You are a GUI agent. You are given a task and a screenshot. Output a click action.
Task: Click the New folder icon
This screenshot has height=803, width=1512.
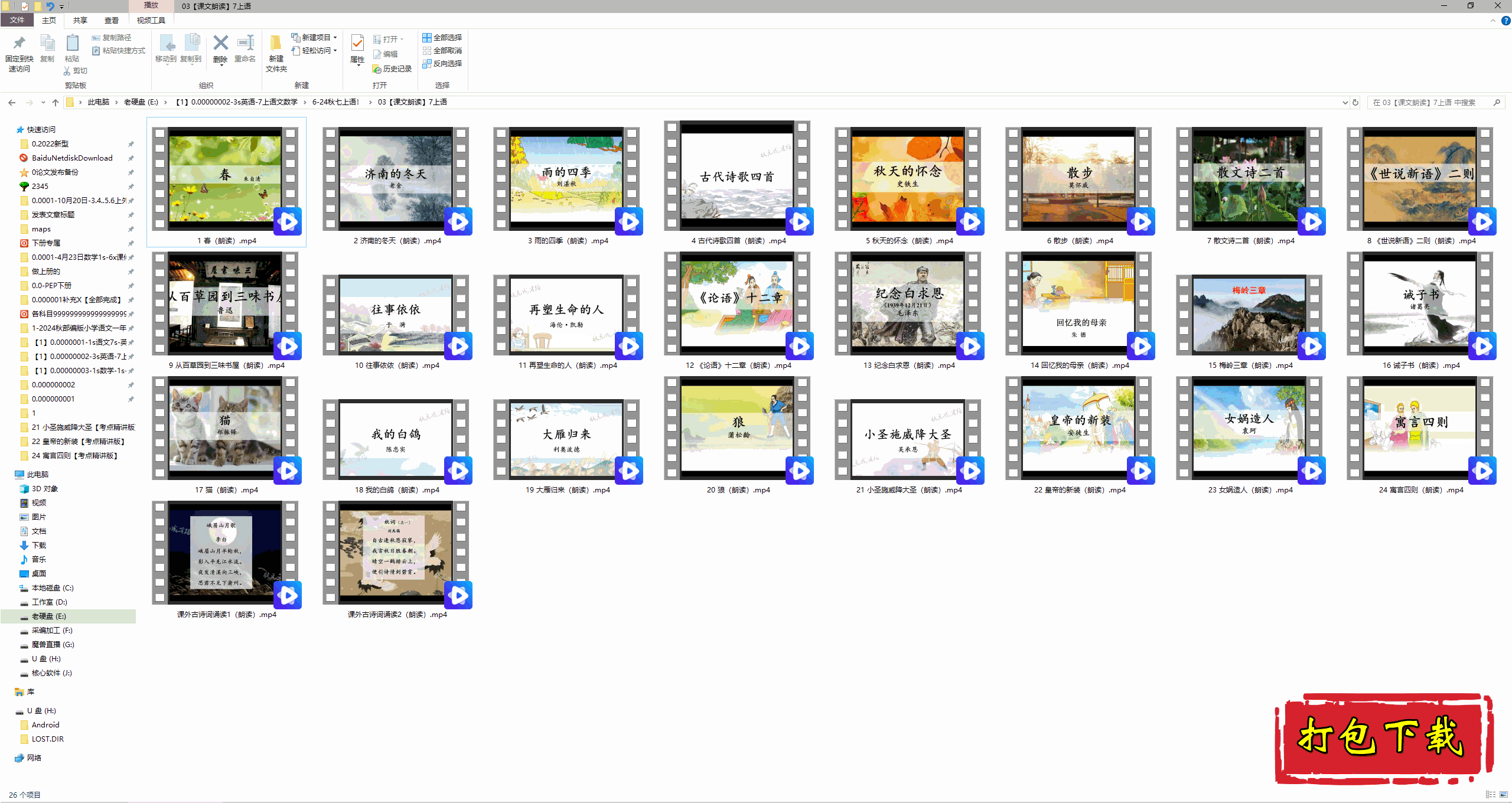(276, 43)
